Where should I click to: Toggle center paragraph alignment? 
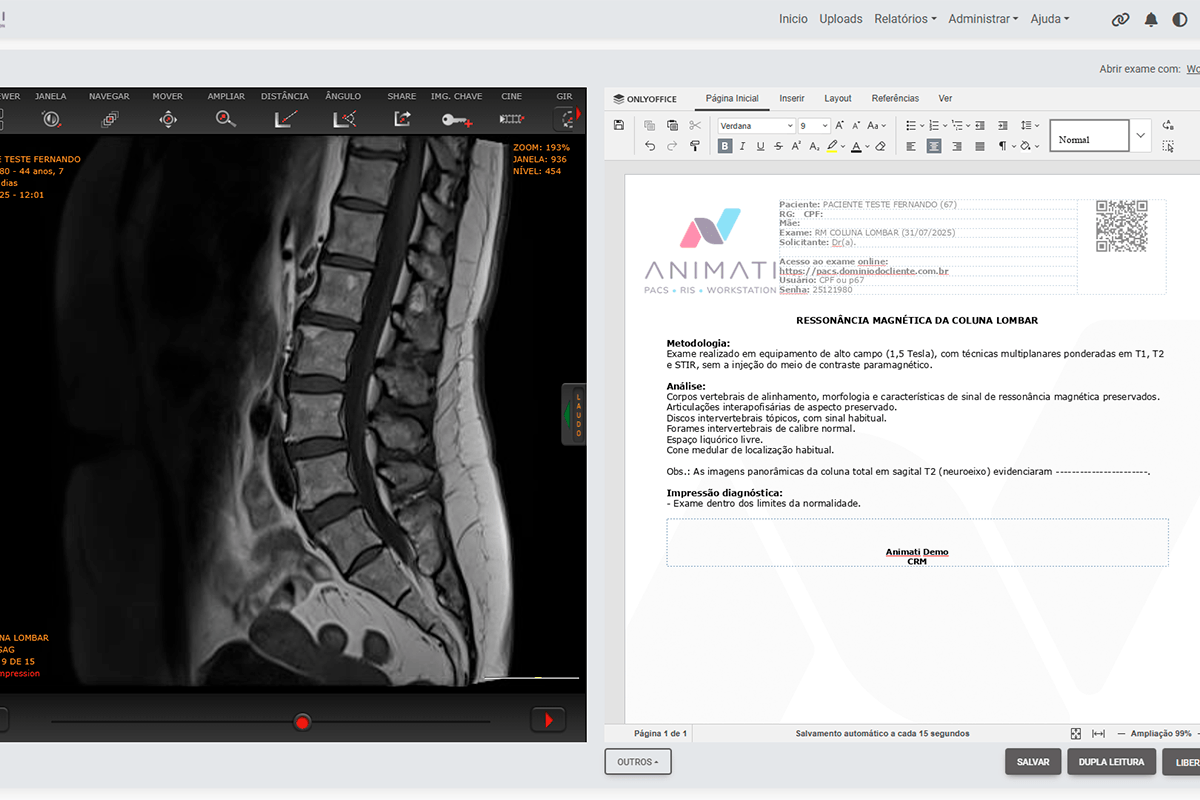[x=934, y=146]
